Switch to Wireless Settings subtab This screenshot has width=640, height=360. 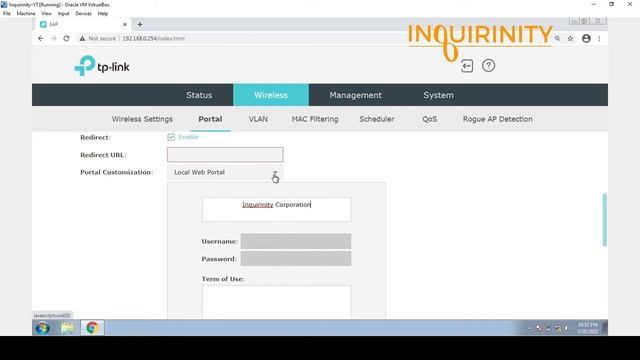[142, 119]
